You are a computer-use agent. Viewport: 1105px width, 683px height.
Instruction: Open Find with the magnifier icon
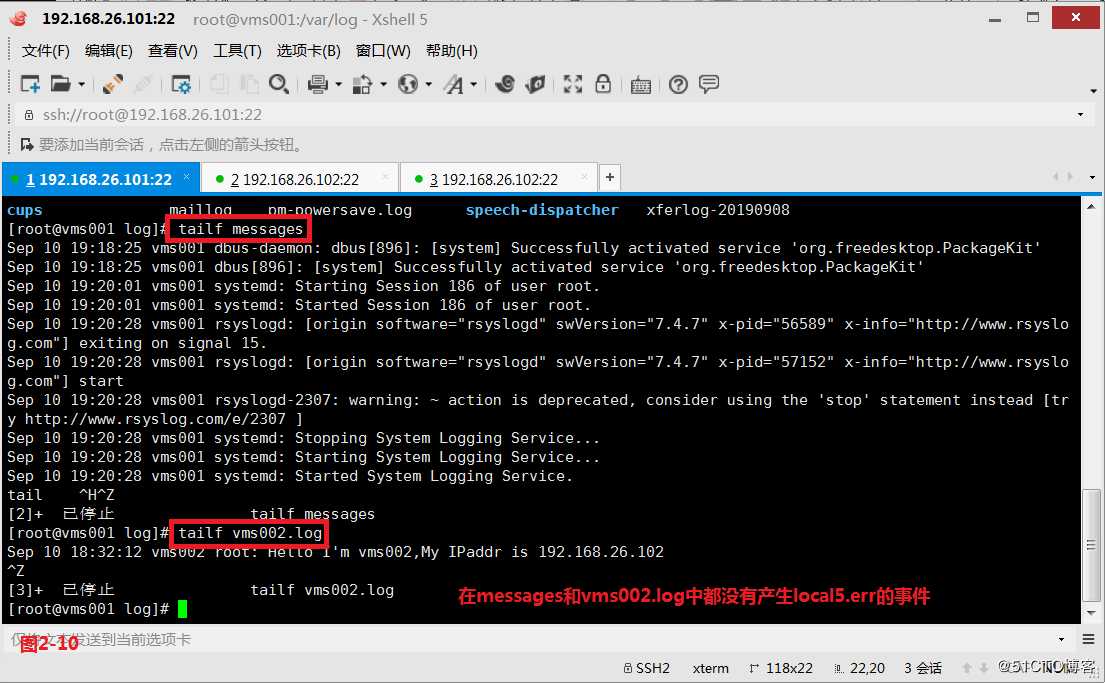pos(278,85)
